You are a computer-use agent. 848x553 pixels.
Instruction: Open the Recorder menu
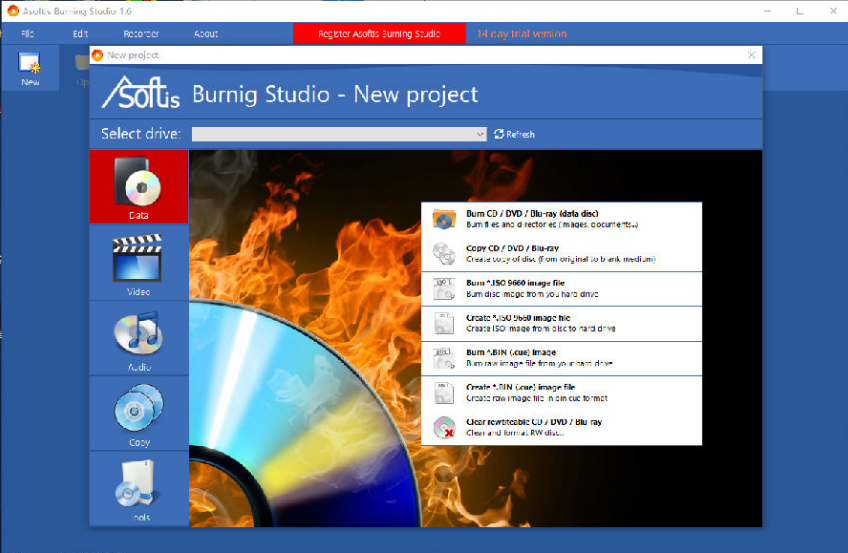tap(141, 34)
